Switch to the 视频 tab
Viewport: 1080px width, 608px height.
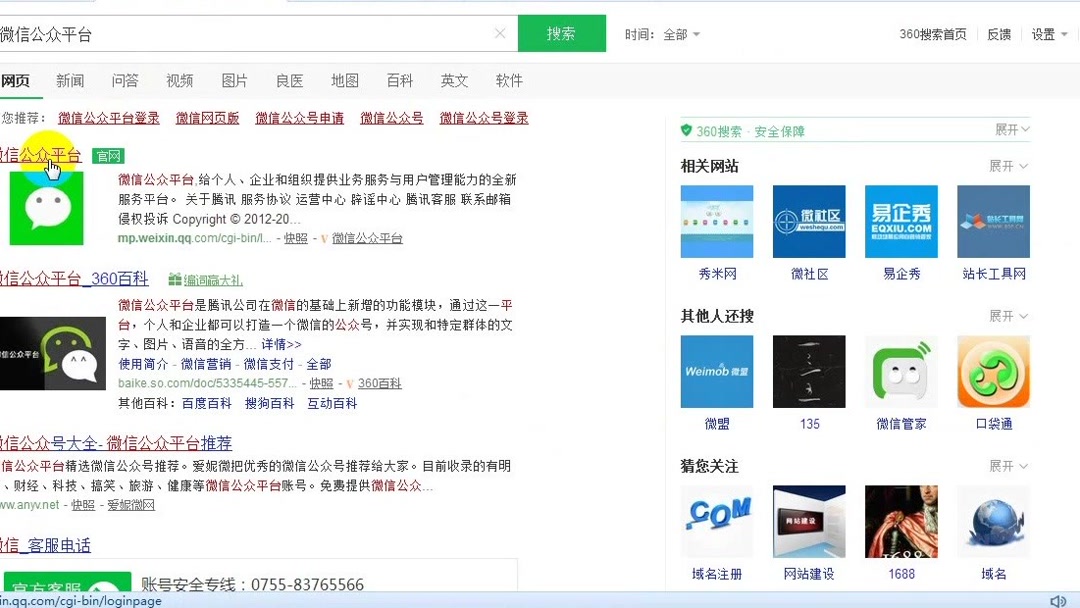click(179, 80)
